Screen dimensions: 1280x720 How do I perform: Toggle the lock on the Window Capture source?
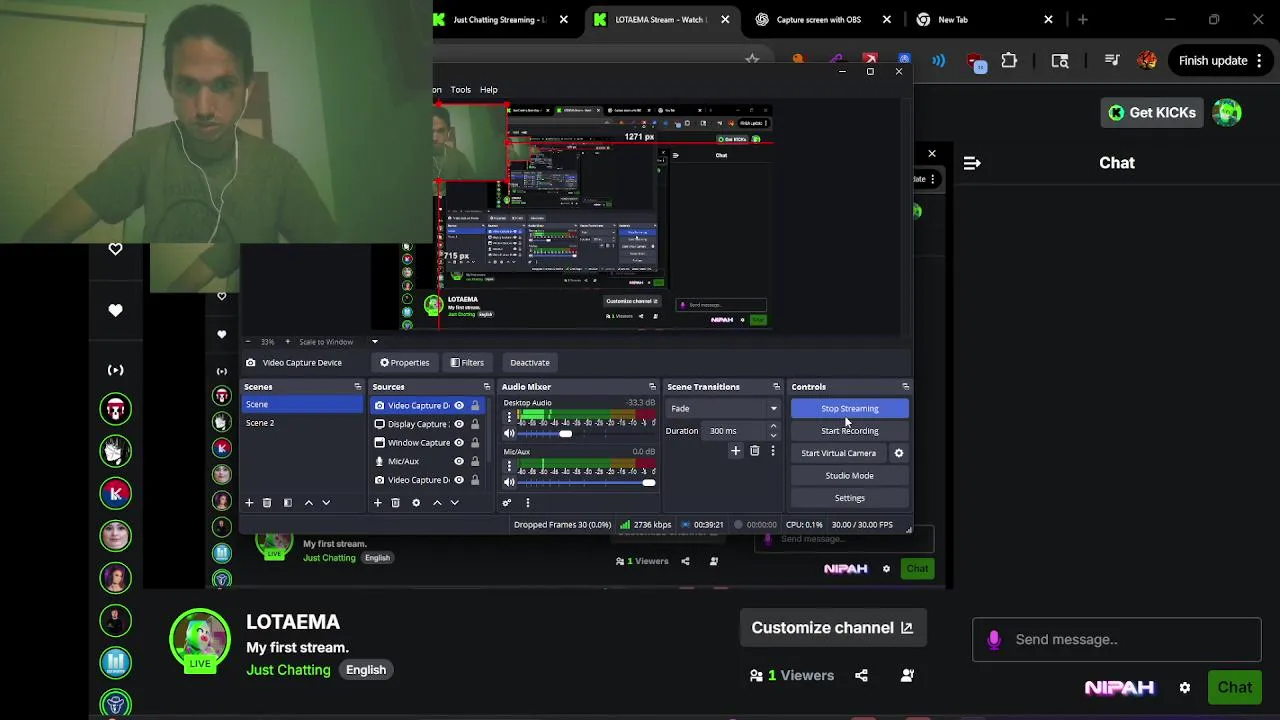tap(475, 443)
